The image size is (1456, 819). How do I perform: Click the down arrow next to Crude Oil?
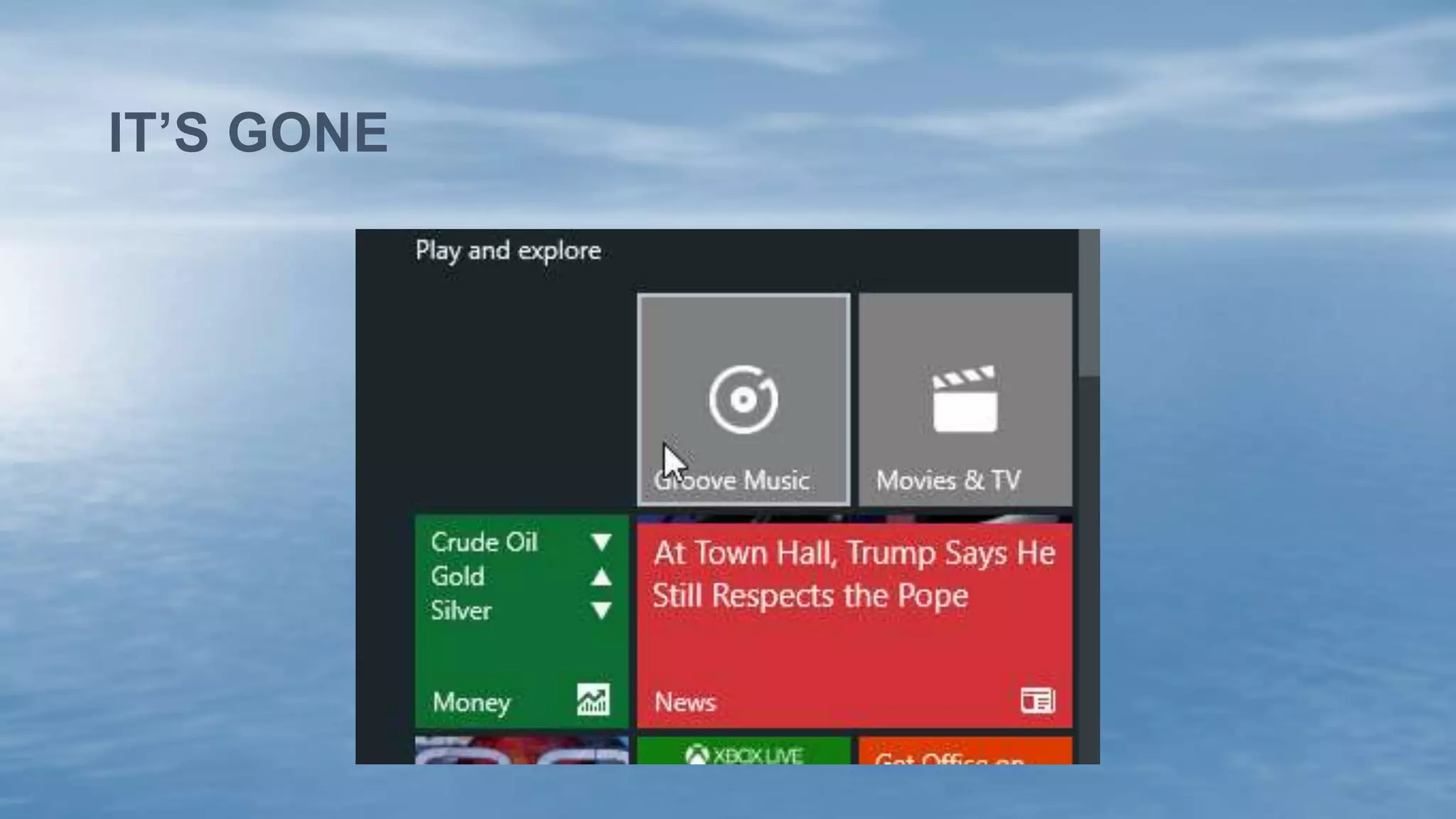point(601,542)
